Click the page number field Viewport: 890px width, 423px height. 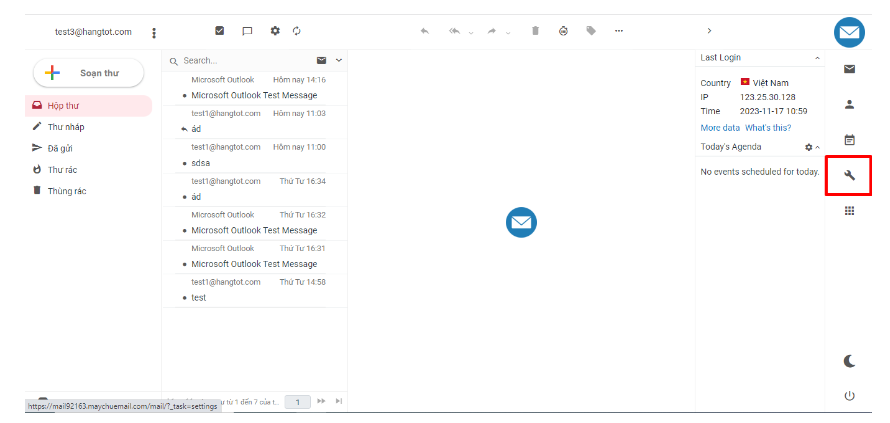coord(297,402)
